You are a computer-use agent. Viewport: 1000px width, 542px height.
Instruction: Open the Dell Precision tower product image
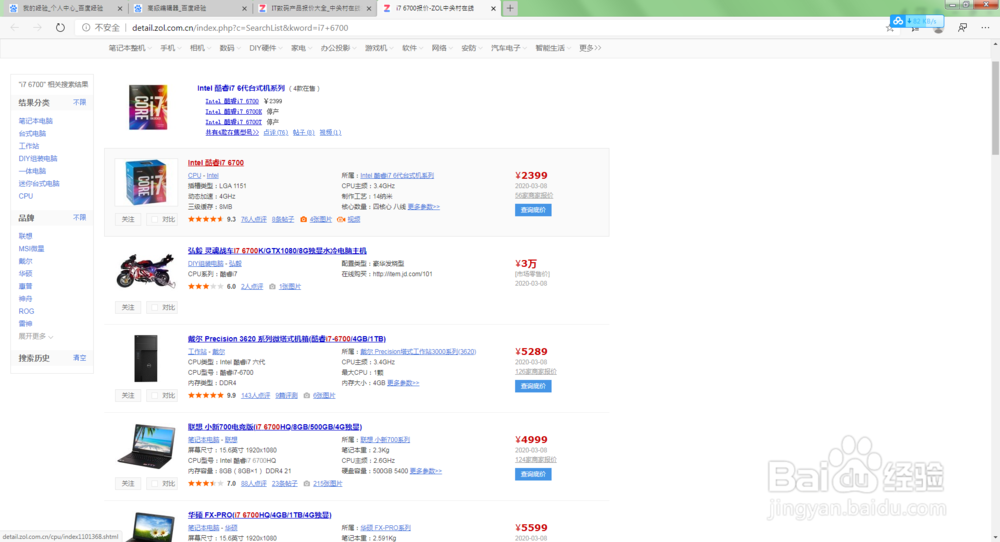(x=145, y=358)
